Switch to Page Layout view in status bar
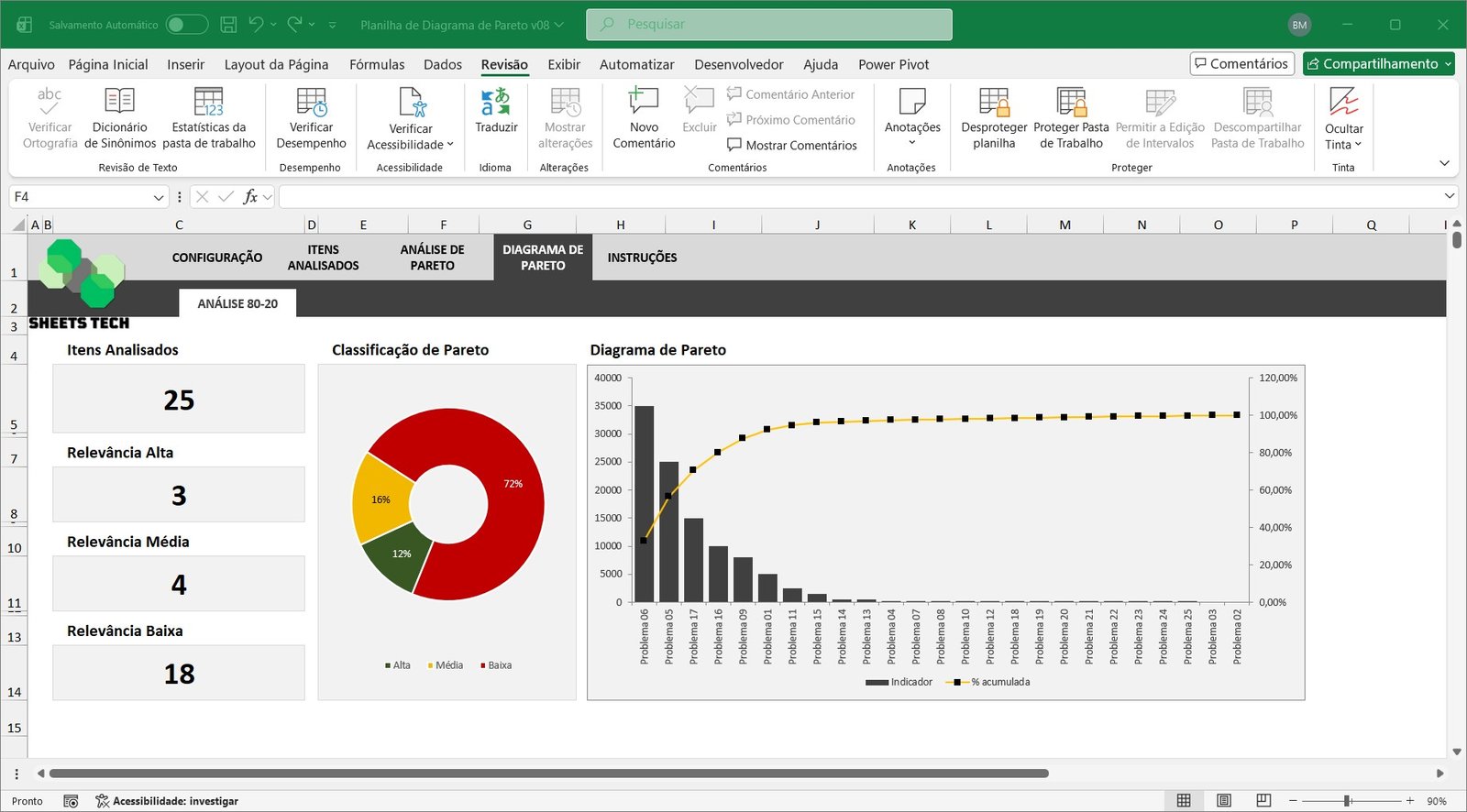 [x=1224, y=801]
